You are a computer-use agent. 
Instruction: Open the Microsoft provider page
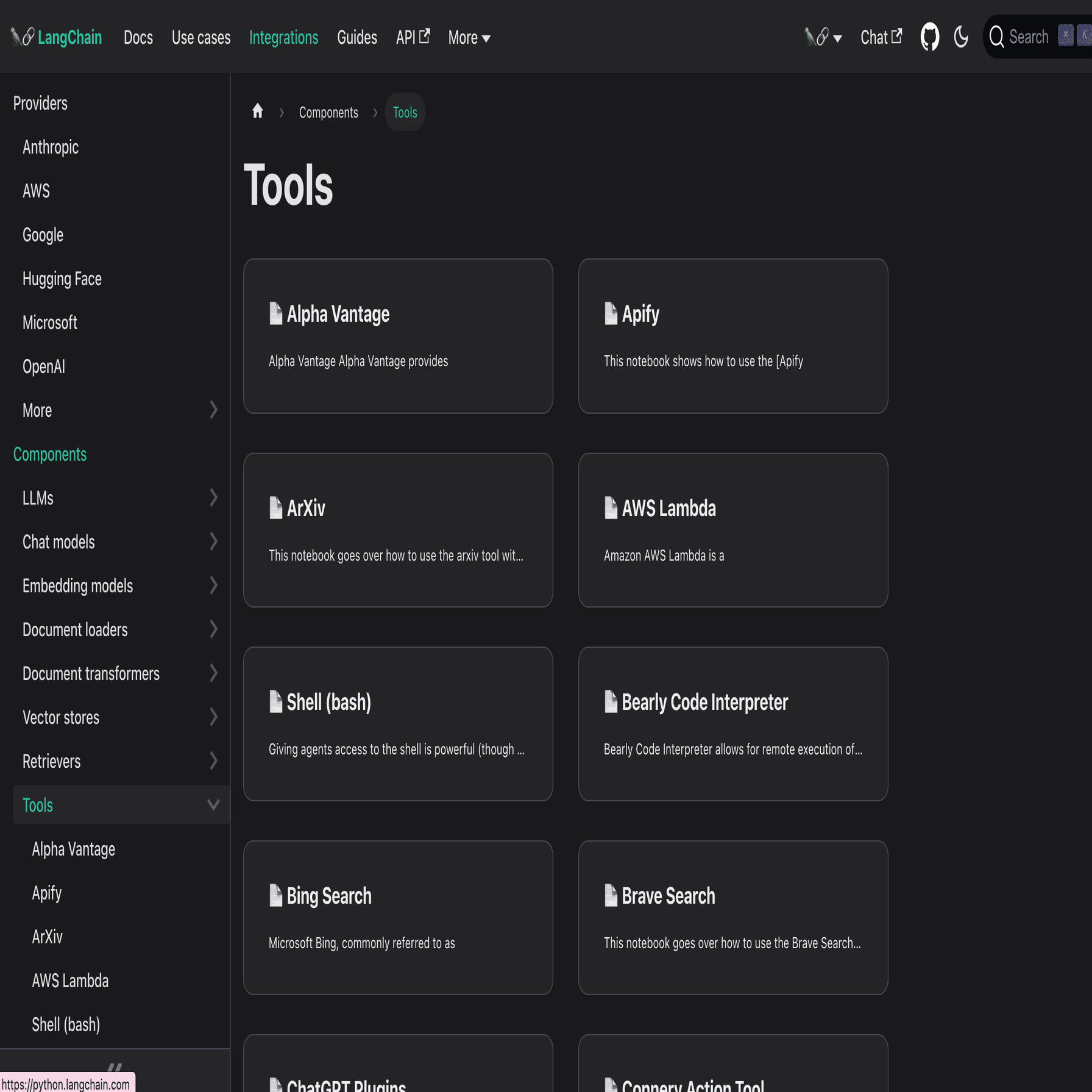click(x=50, y=322)
